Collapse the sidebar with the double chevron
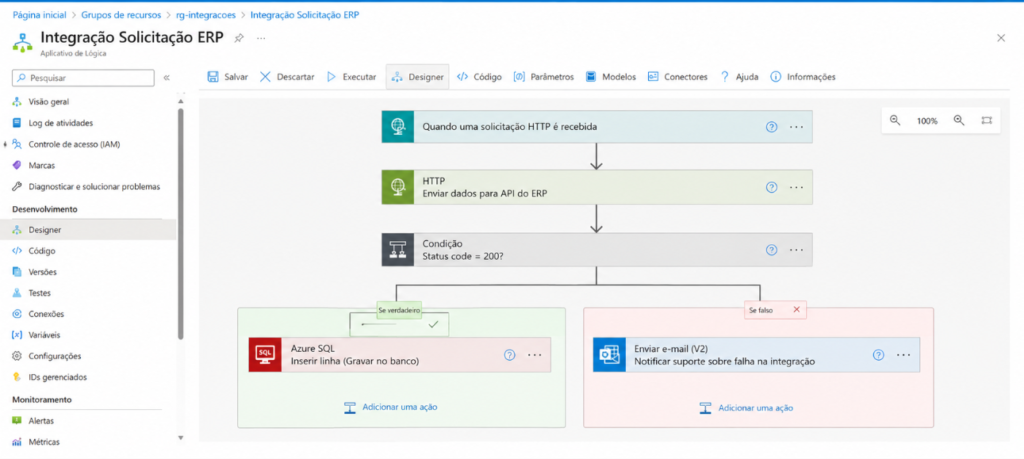Viewport: 1024px width, 459px height. click(166, 78)
